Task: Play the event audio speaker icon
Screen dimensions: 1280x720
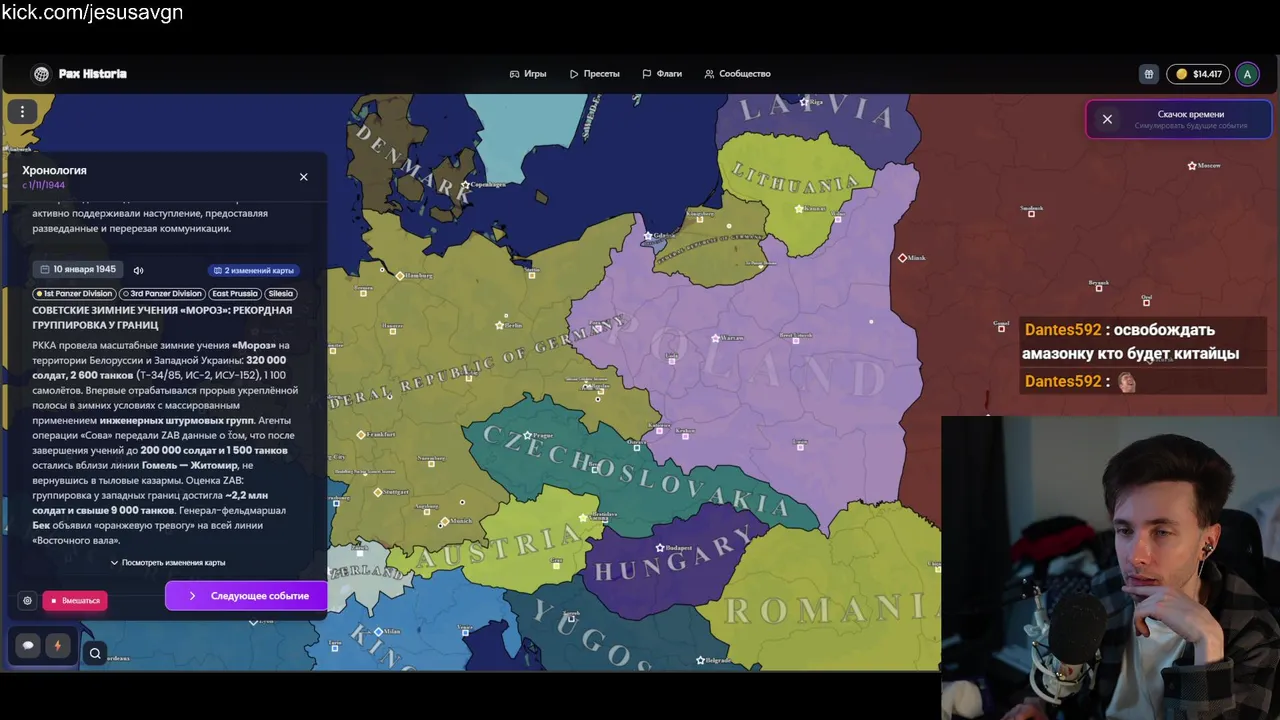Action: (x=138, y=270)
